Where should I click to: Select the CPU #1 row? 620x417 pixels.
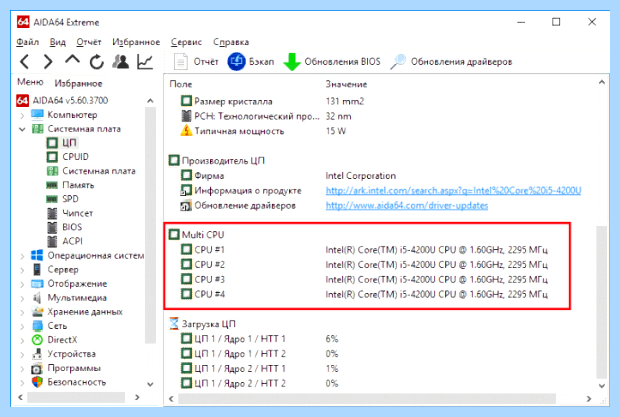(364, 250)
